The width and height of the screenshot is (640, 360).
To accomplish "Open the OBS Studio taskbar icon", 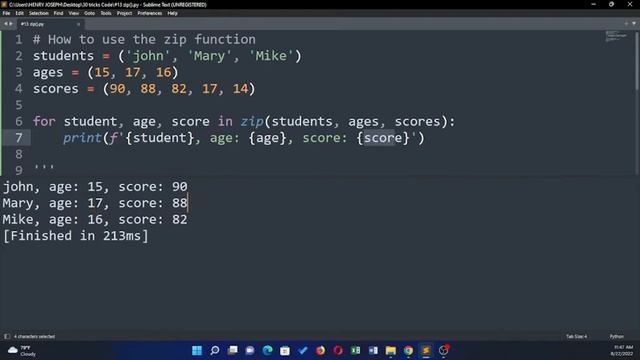I will point(444,350).
